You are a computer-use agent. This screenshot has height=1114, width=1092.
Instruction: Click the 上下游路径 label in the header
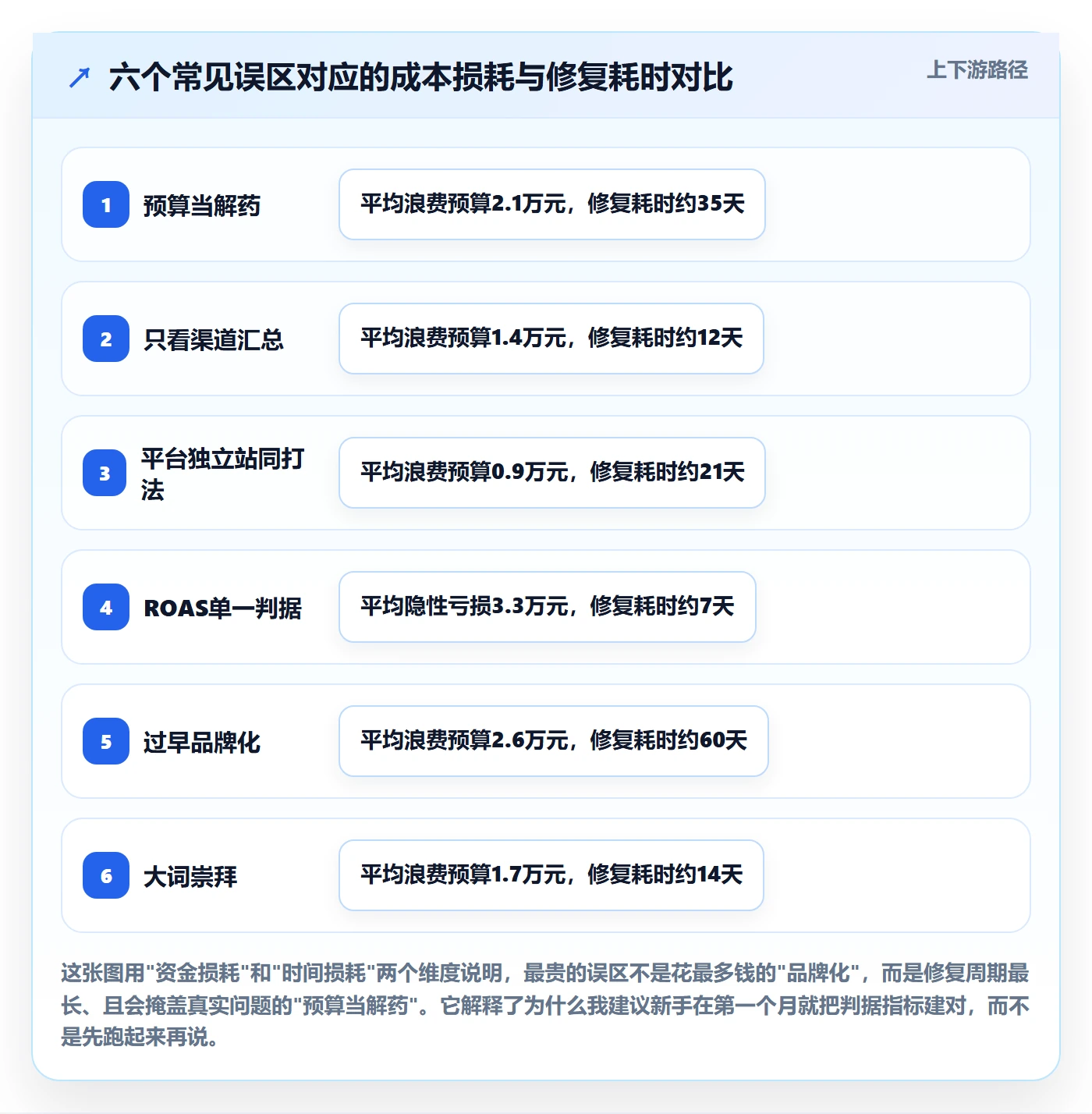pyautogui.click(x=977, y=70)
